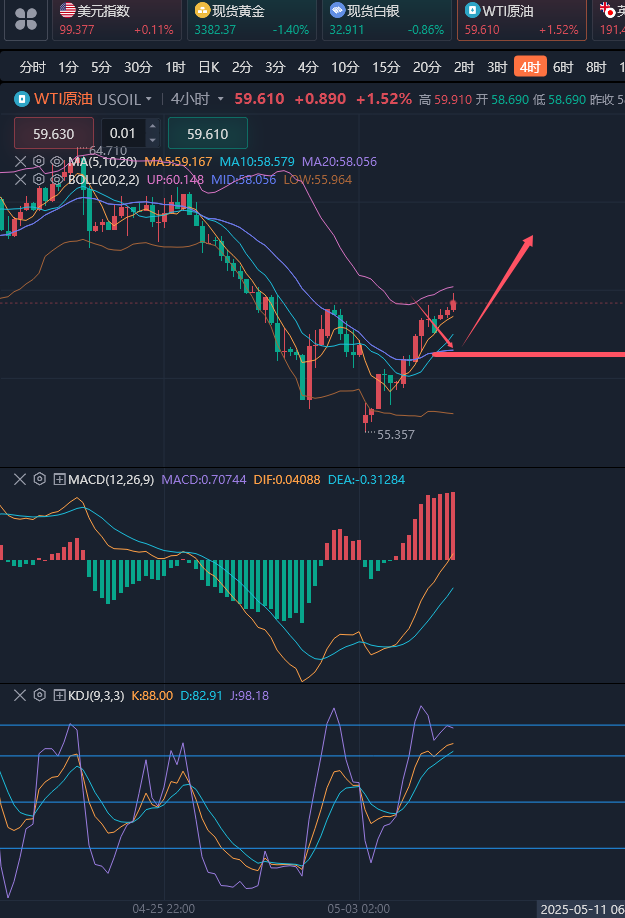This screenshot has height=918, width=625.
Task: Select the 现货白银 quote card
Action: tap(387, 20)
